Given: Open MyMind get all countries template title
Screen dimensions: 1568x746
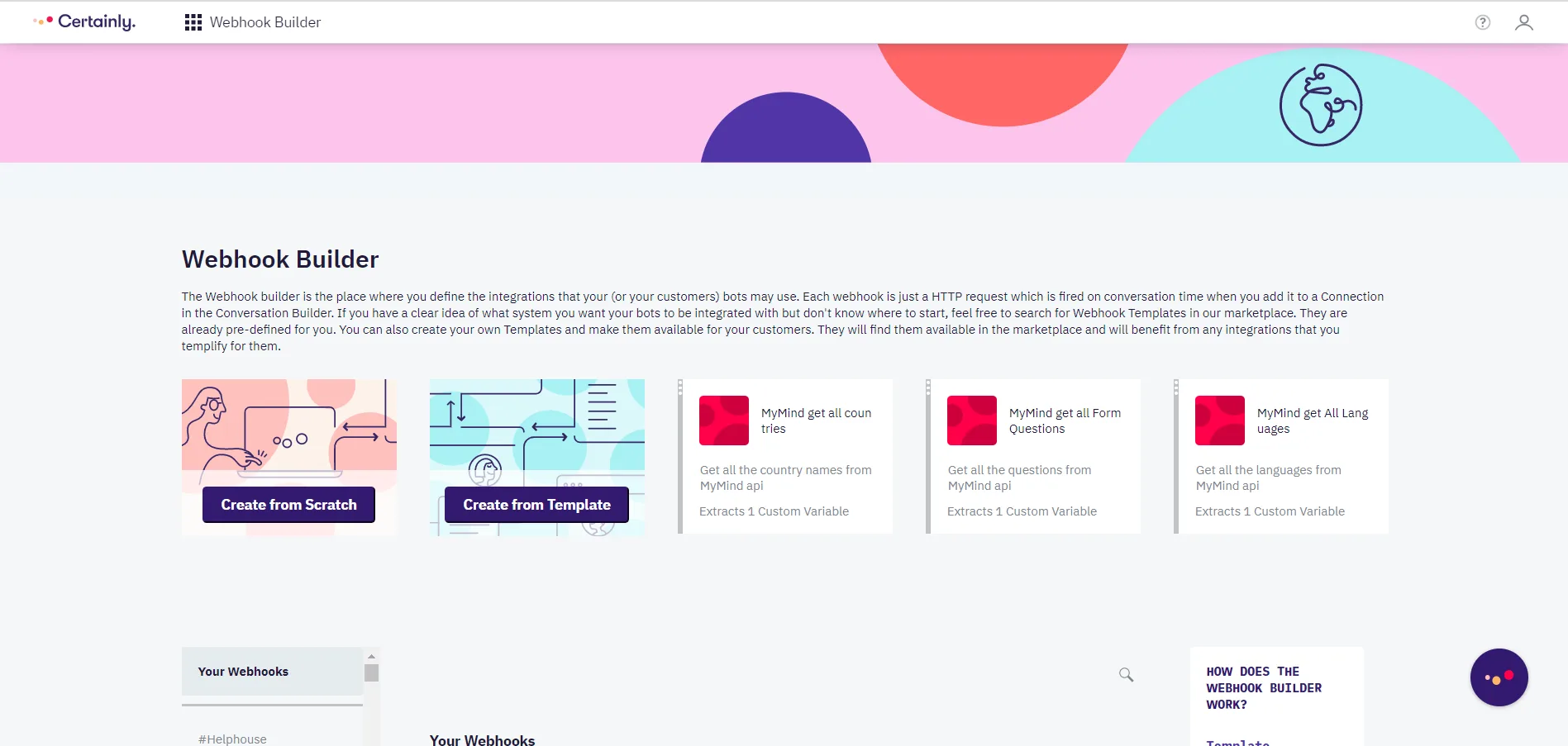Looking at the screenshot, I should coord(817,421).
